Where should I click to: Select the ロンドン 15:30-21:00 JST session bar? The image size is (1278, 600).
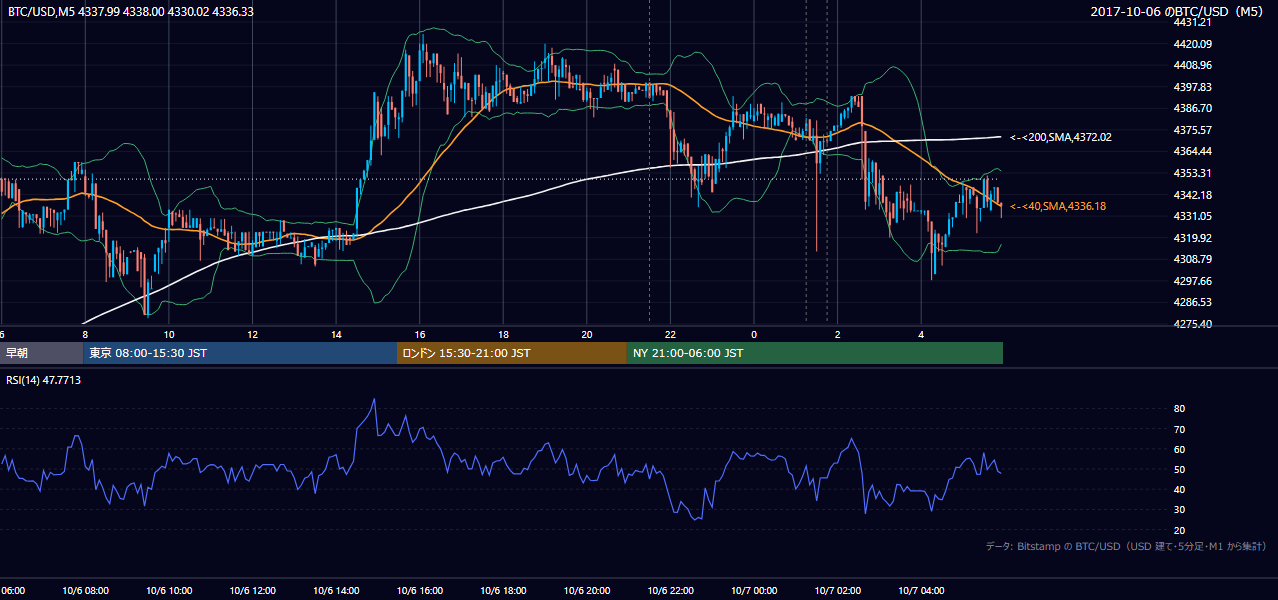coord(512,353)
